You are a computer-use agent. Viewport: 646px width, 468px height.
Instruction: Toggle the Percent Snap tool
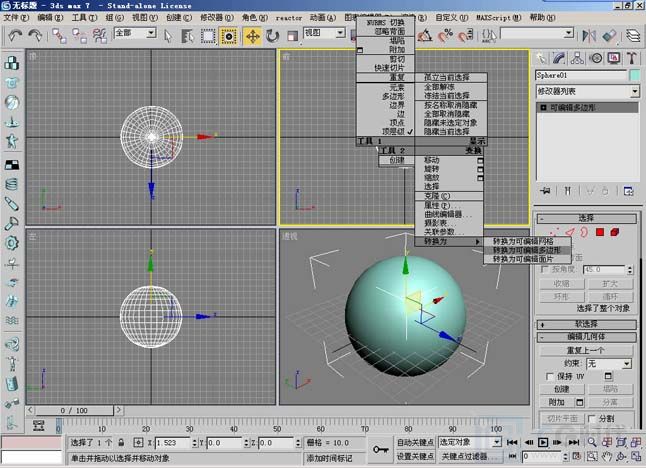(445, 36)
